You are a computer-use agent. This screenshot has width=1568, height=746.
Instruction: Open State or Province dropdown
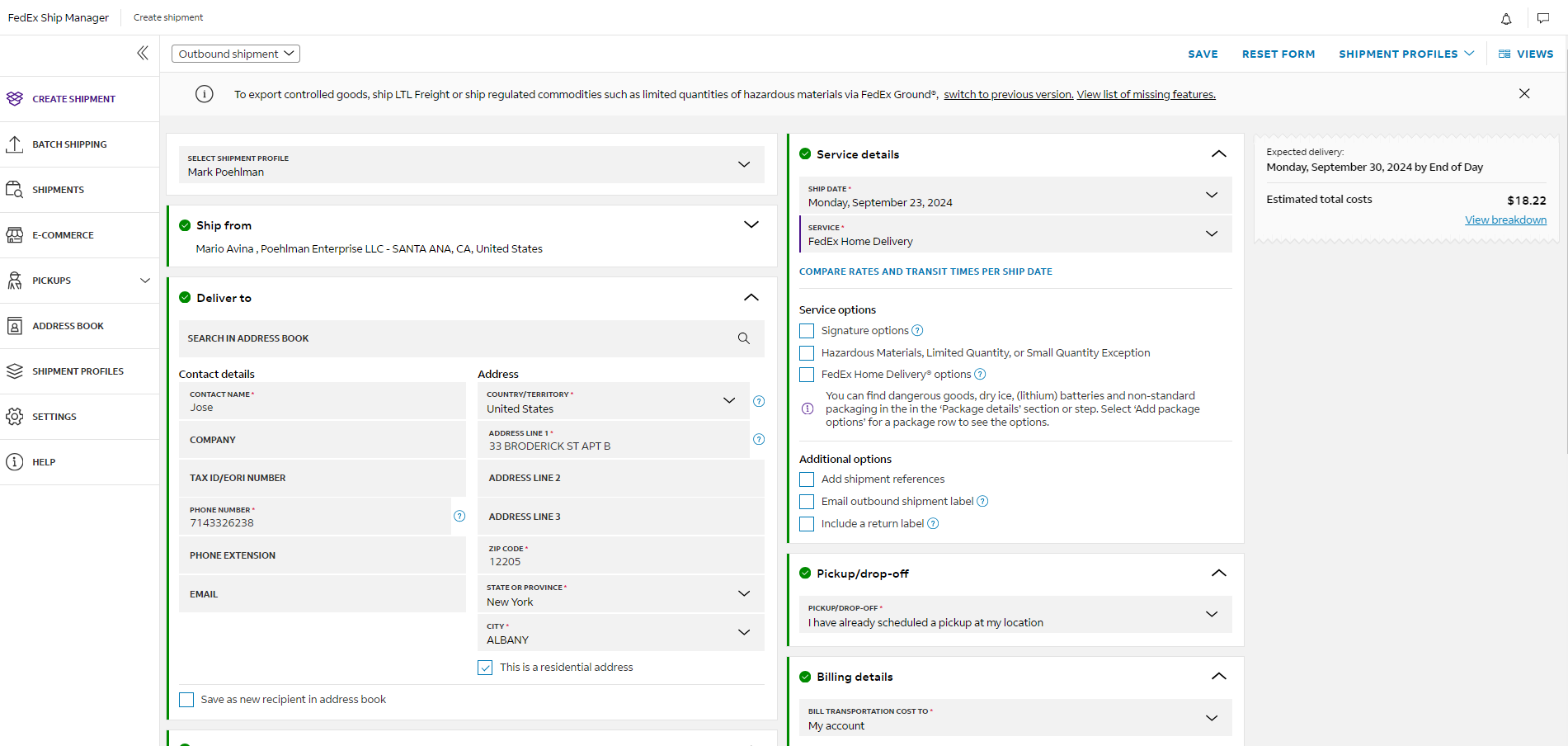[621, 594]
